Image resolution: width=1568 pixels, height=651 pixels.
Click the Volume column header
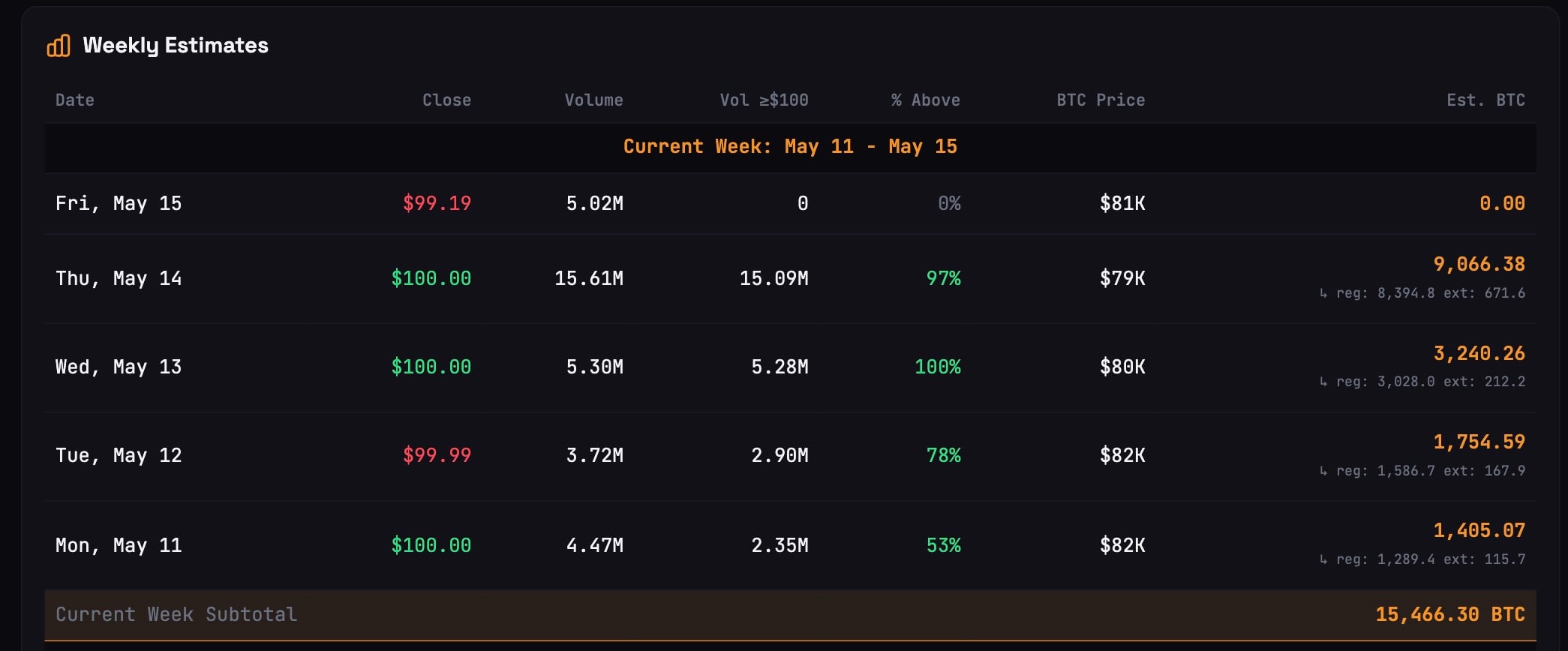click(x=593, y=100)
